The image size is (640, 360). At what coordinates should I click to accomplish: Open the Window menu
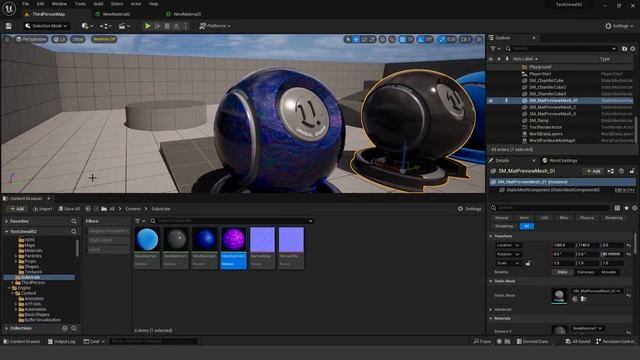tap(59, 4)
